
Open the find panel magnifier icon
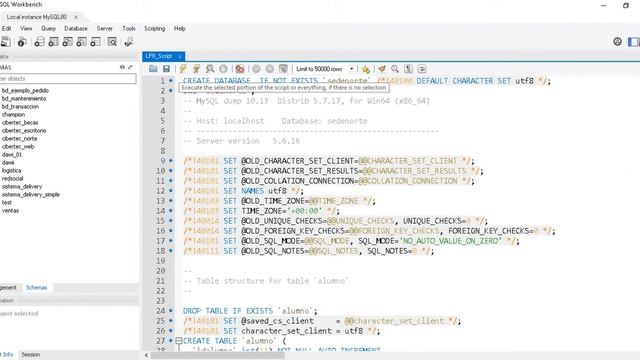click(395, 69)
